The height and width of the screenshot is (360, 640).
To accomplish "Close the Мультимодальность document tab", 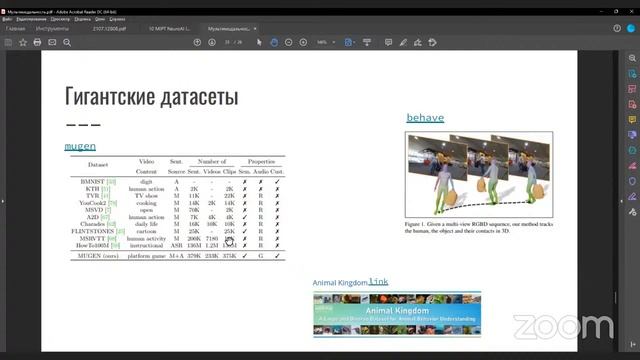I will point(255,29).
